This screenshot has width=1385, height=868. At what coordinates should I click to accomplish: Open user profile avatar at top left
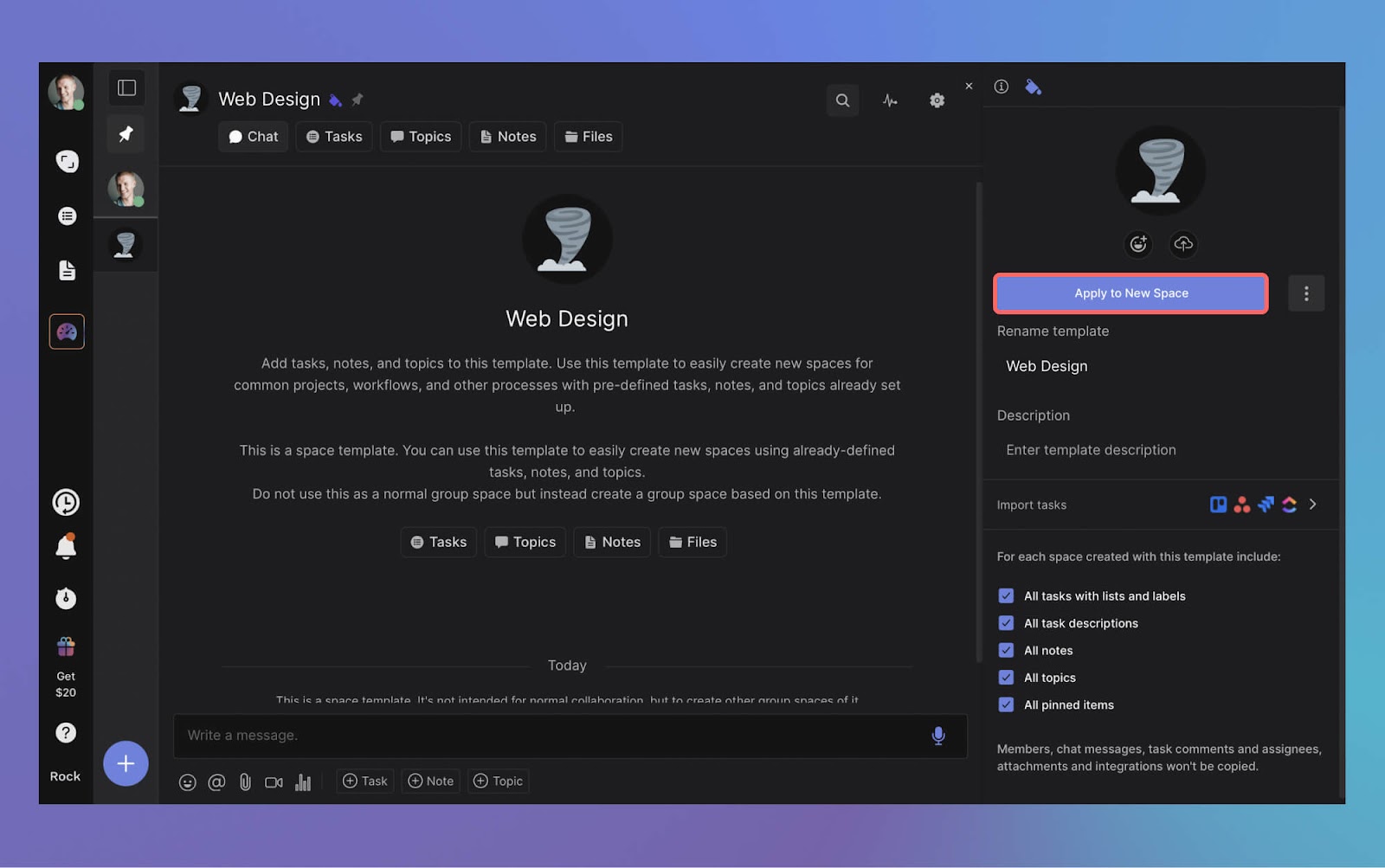point(66,92)
